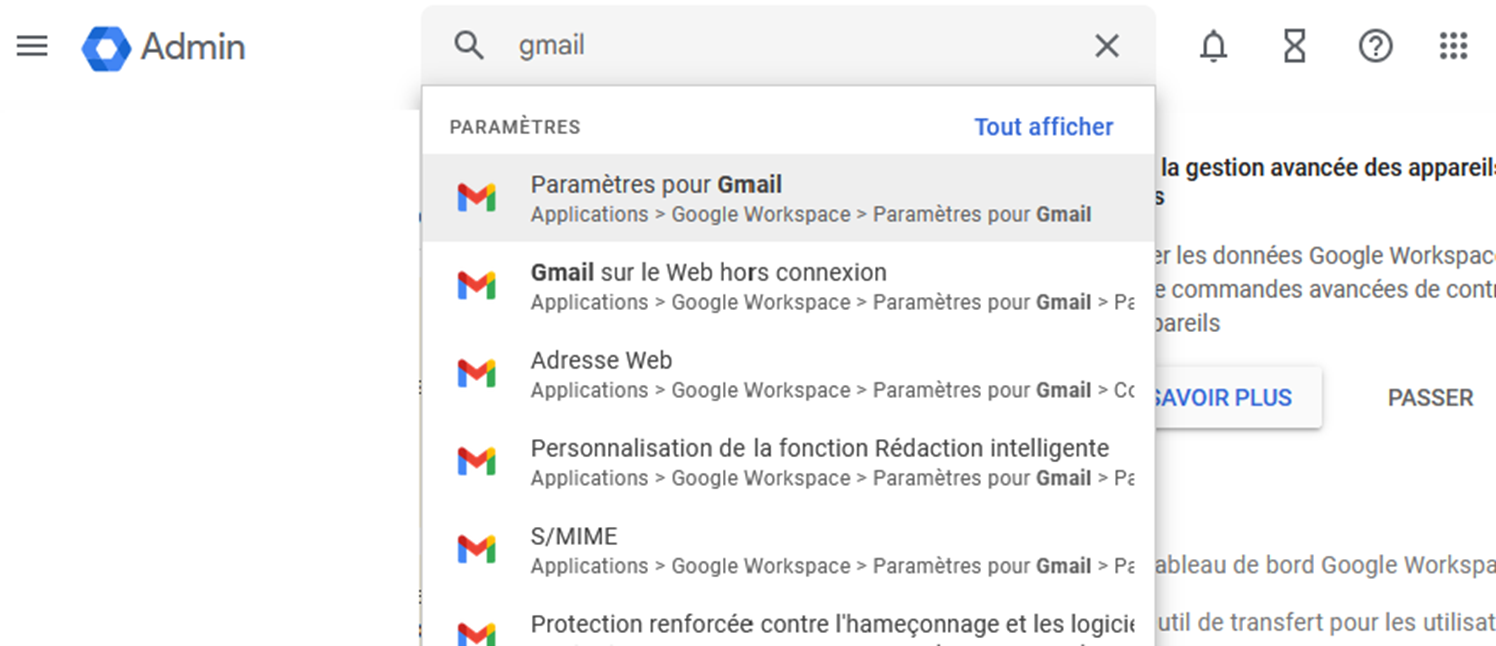Open the tasks hourglass icon
Image resolution: width=1496 pixels, height=646 pixels.
(x=1293, y=46)
